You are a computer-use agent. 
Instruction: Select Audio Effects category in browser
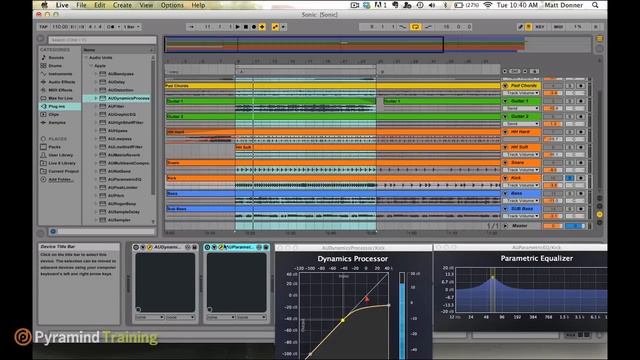(62, 82)
